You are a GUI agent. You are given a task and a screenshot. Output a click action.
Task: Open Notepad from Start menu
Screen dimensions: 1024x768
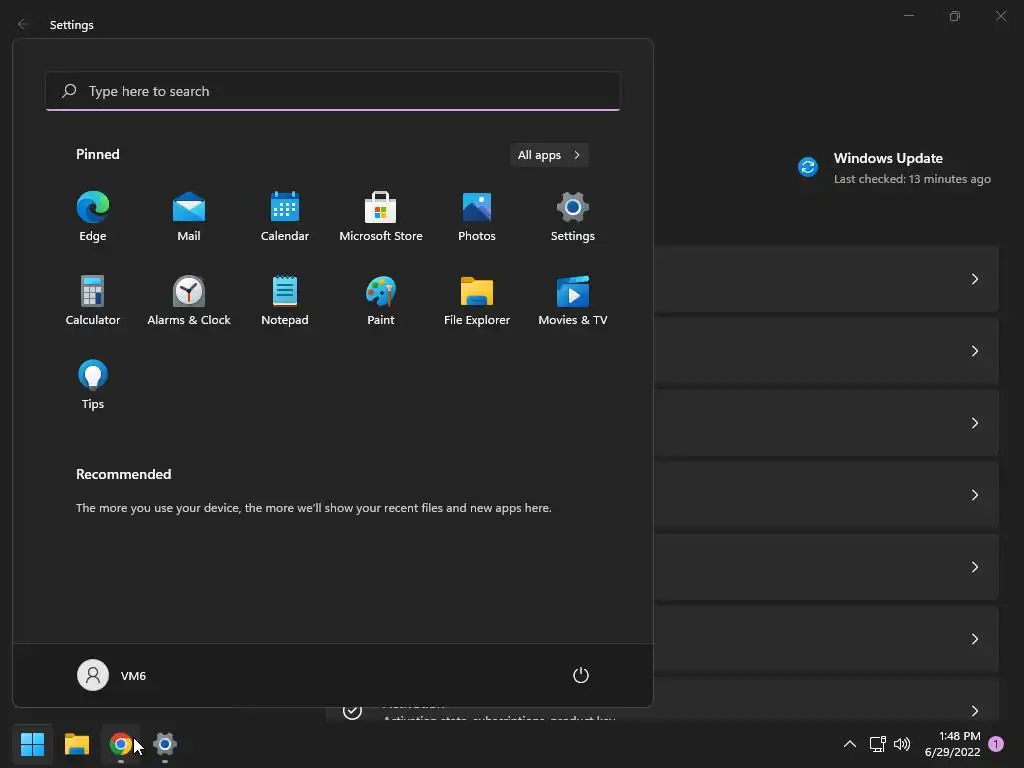[x=285, y=301]
